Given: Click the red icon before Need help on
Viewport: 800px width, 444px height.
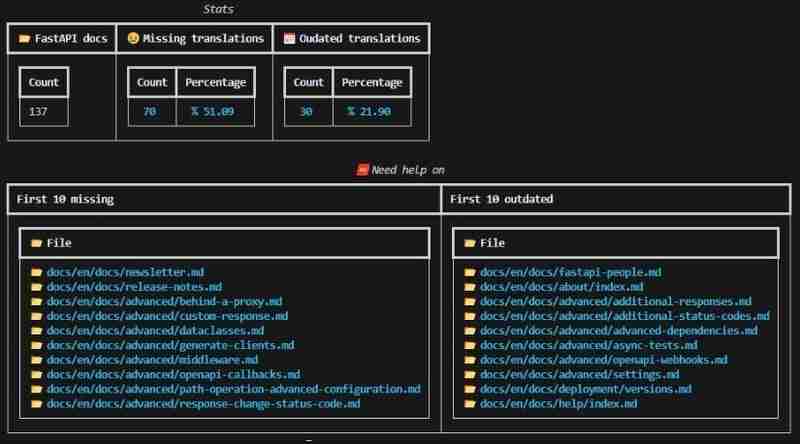Looking at the screenshot, I should (362, 170).
